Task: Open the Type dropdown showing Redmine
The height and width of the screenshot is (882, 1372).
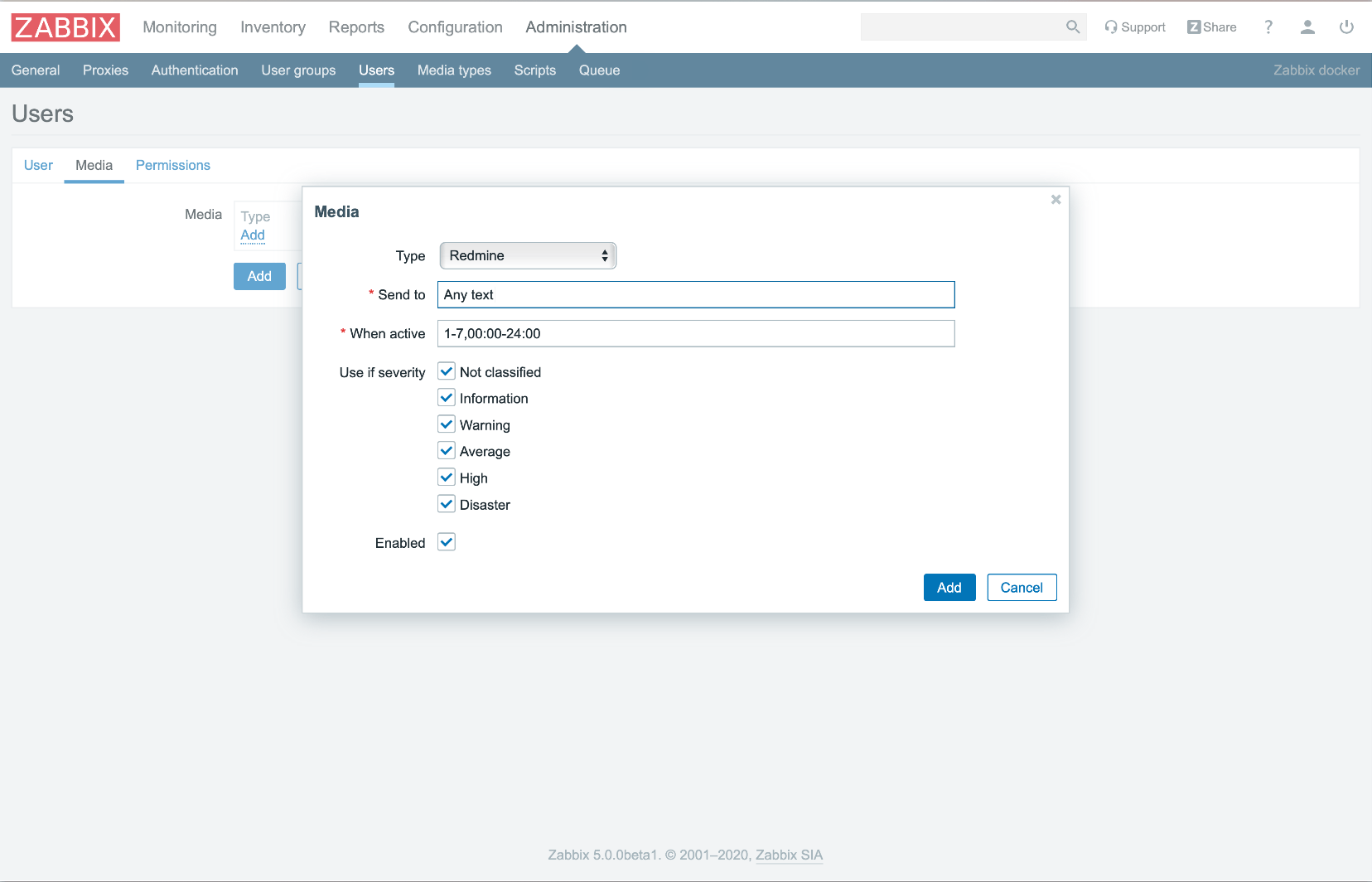Action: (x=528, y=255)
